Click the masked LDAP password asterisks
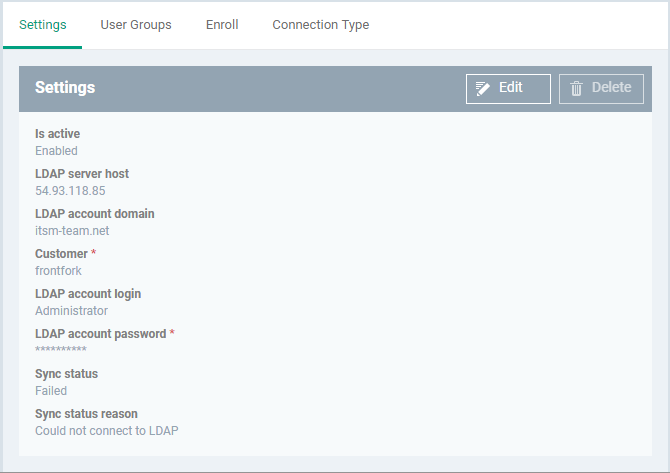 click(x=61, y=349)
